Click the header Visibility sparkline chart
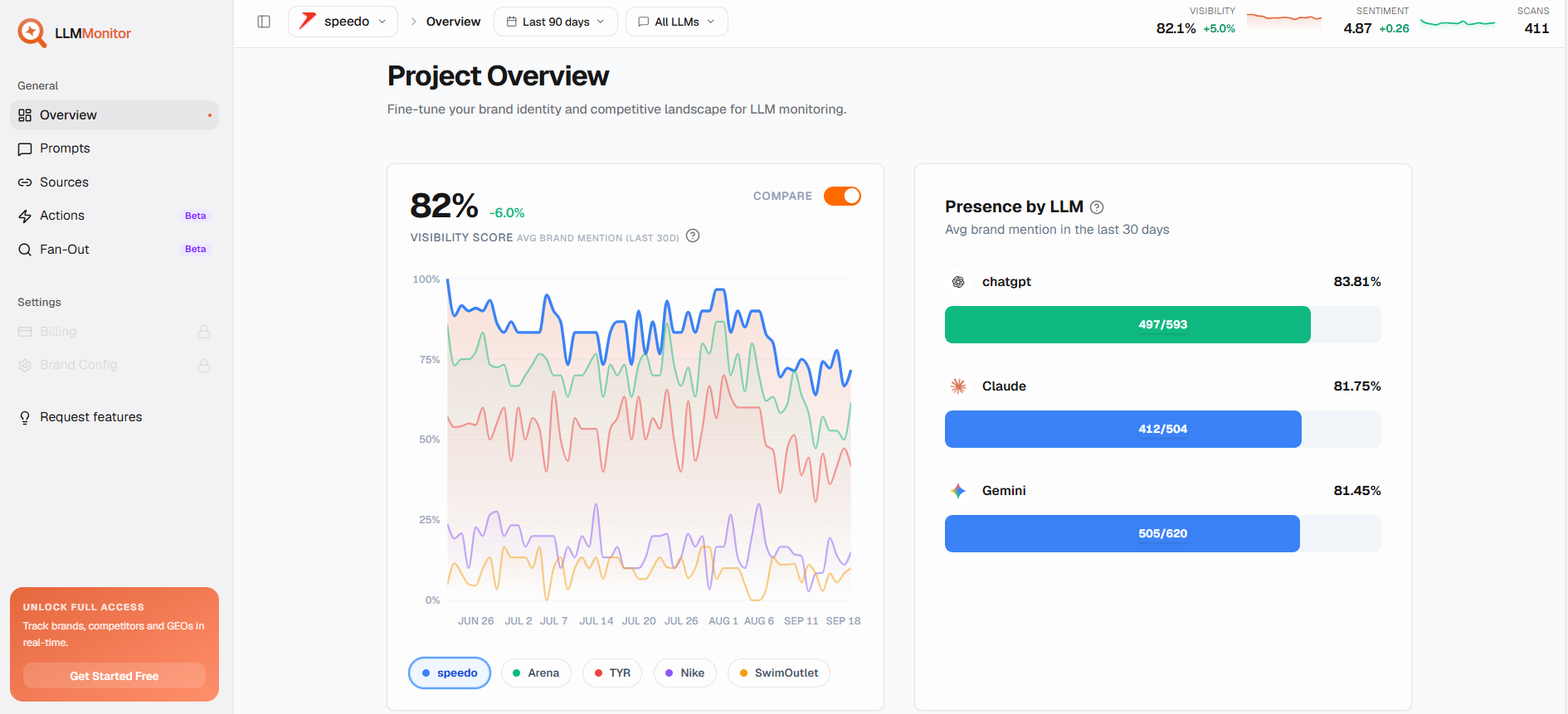1568x714 pixels. [x=1284, y=20]
